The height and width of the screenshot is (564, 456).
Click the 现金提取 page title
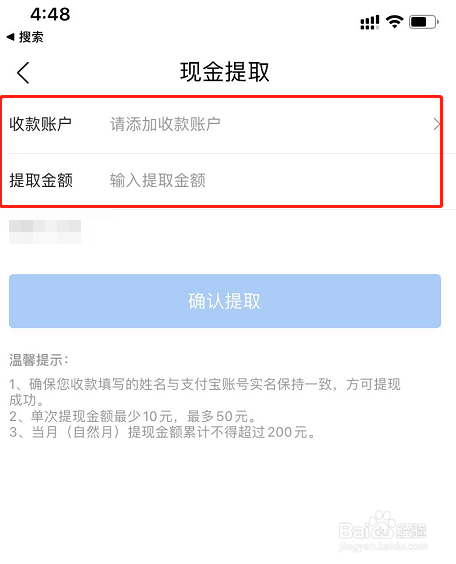(225, 72)
